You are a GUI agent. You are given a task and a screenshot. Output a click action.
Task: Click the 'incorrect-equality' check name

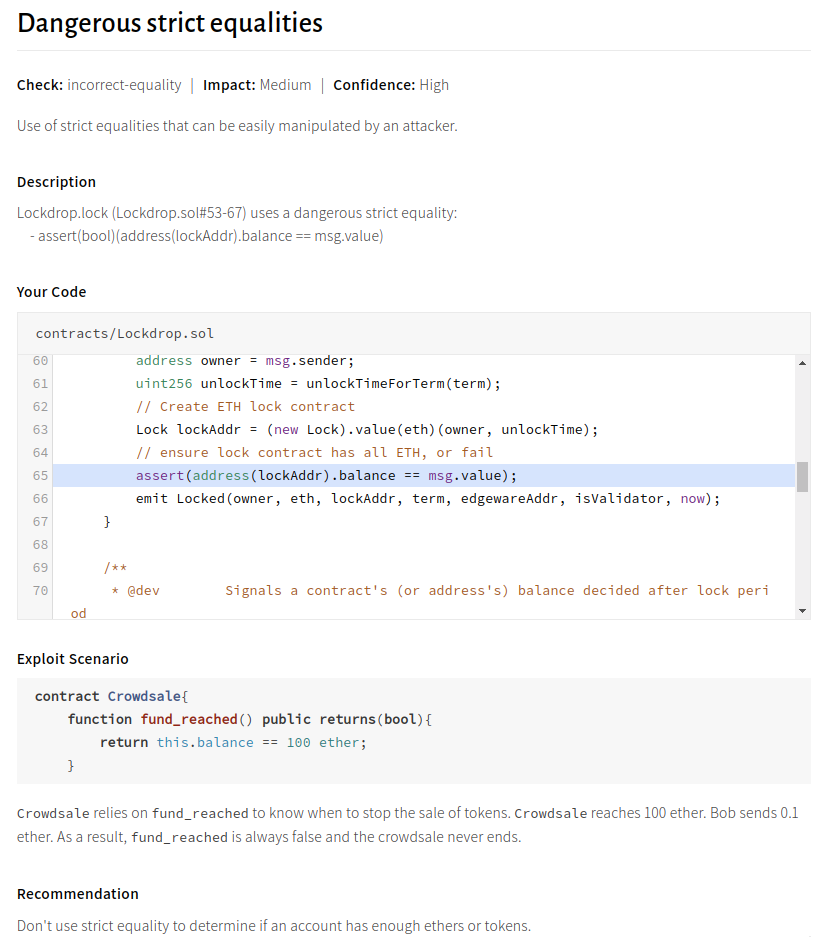[124, 85]
